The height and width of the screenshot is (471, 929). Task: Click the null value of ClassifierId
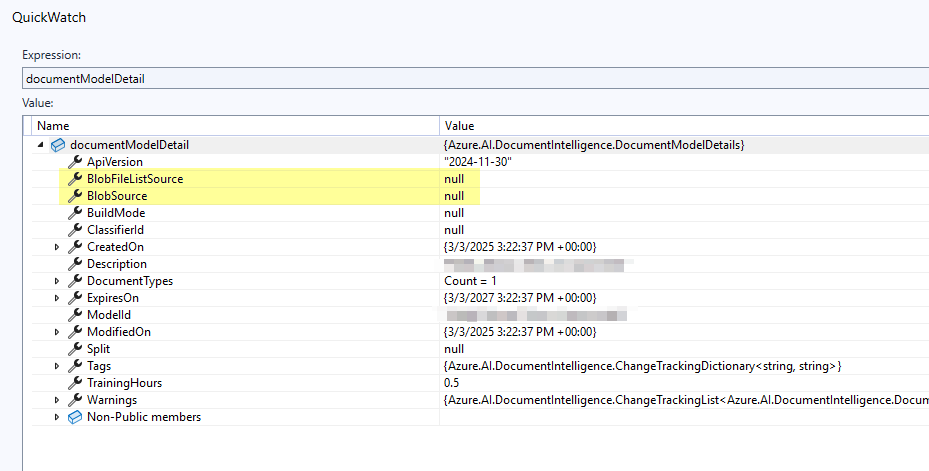pyautogui.click(x=454, y=230)
